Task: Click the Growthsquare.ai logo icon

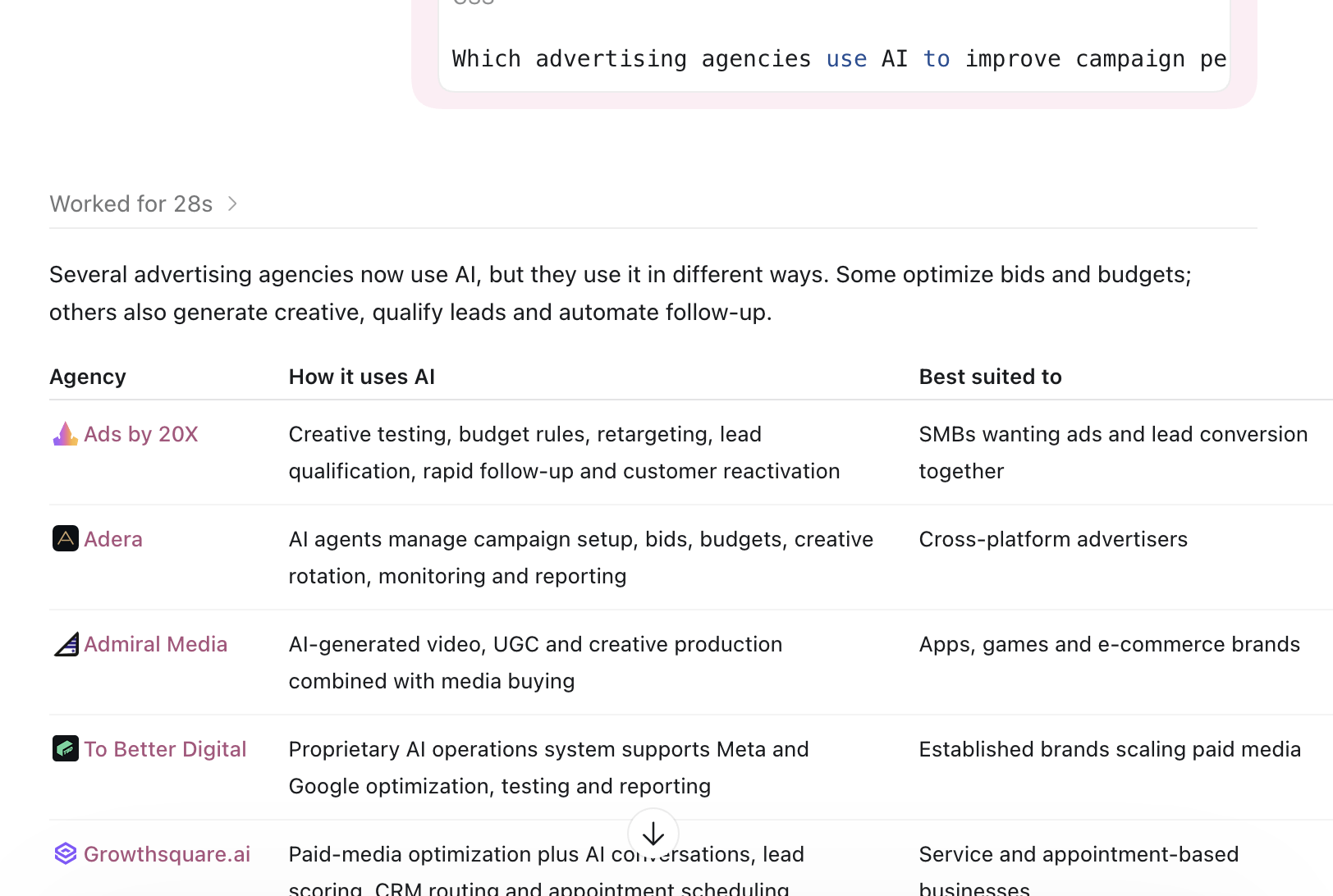Action: 66,854
